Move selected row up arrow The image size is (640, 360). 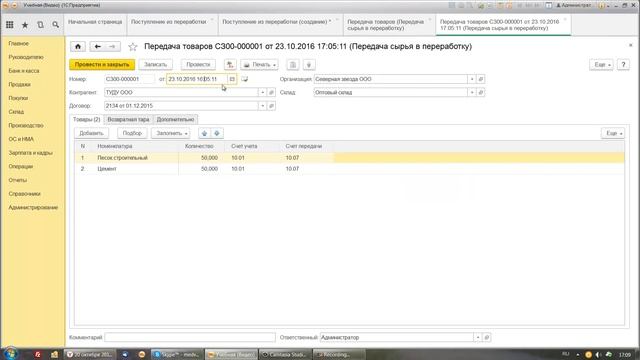(x=204, y=133)
